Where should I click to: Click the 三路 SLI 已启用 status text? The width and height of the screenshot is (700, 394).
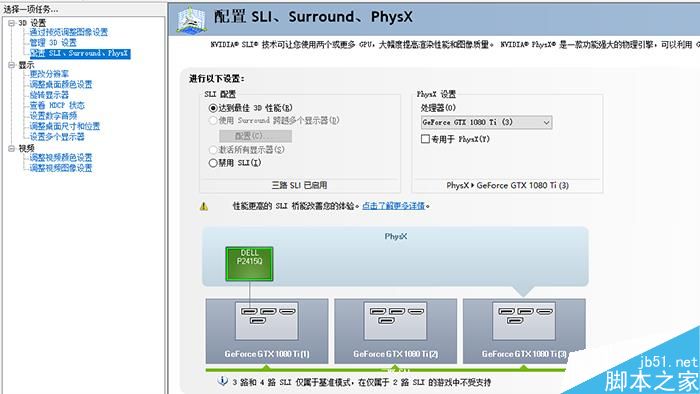click(x=300, y=185)
